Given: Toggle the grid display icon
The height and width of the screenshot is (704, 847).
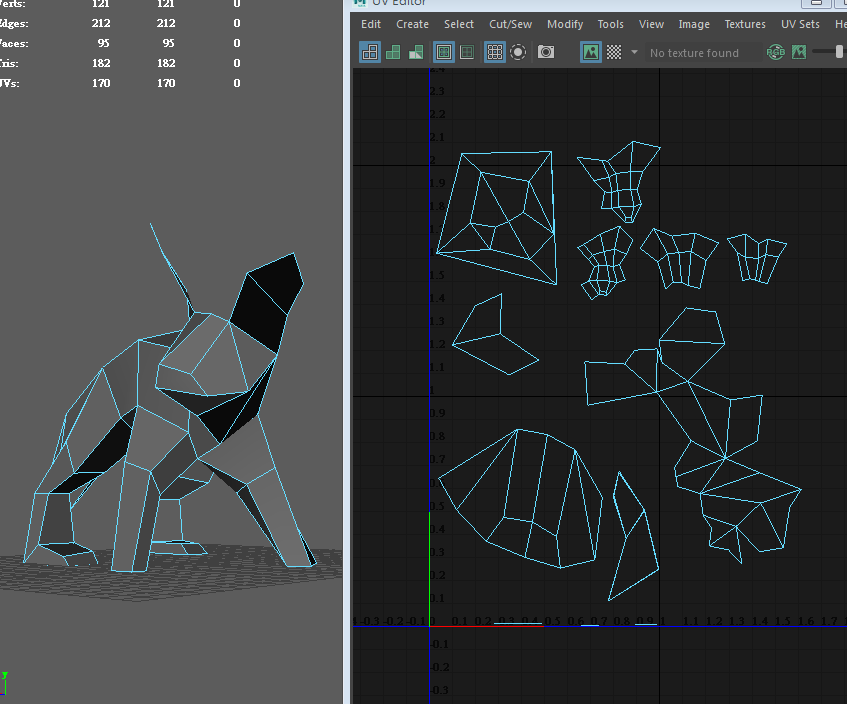Looking at the screenshot, I should [x=495, y=52].
